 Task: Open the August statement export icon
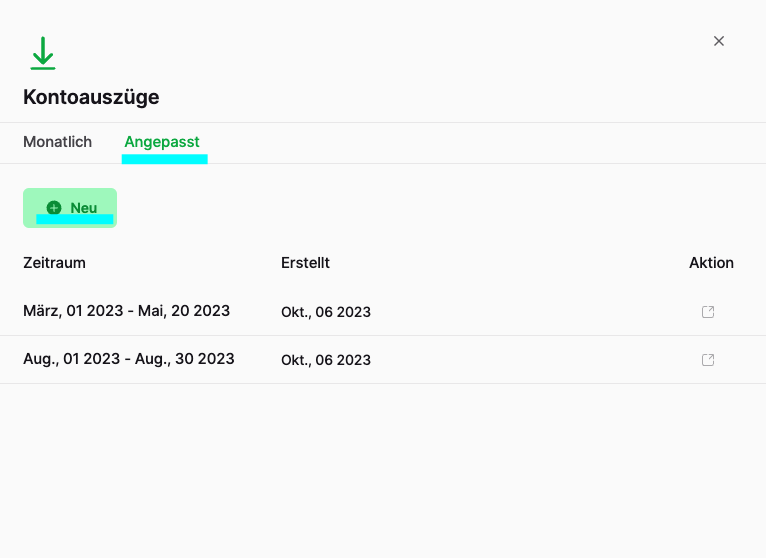coord(708,360)
